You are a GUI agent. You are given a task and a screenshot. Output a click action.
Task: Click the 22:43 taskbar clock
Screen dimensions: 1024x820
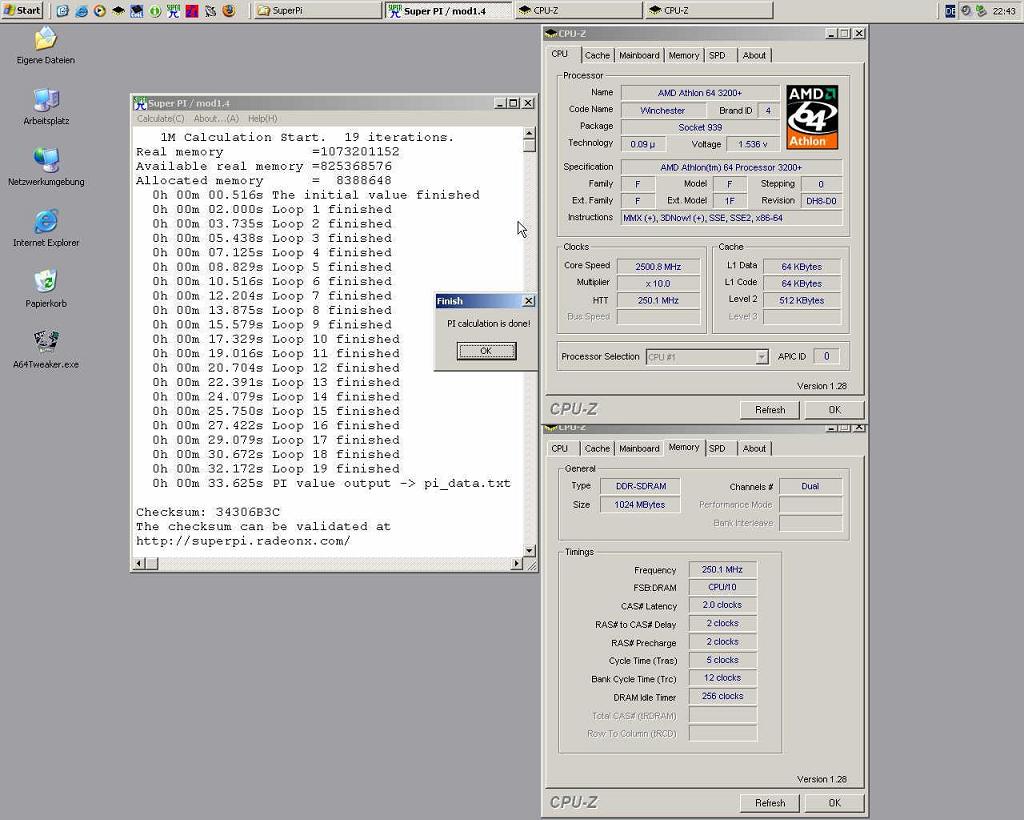pyautogui.click(x=1004, y=10)
